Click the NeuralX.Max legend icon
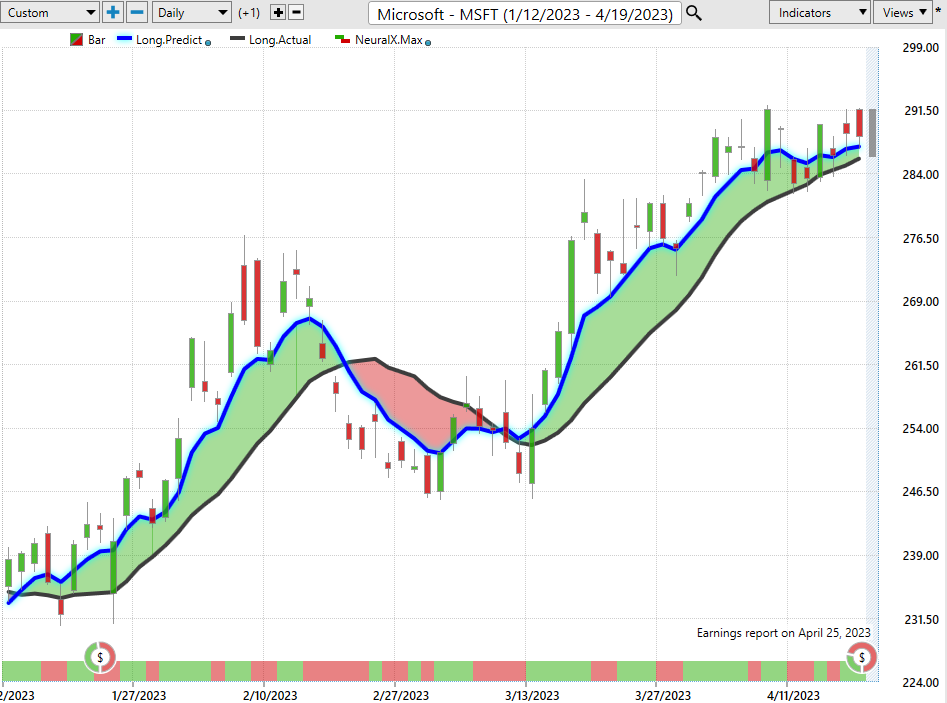Screen dimensions: 947x703 (342, 39)
